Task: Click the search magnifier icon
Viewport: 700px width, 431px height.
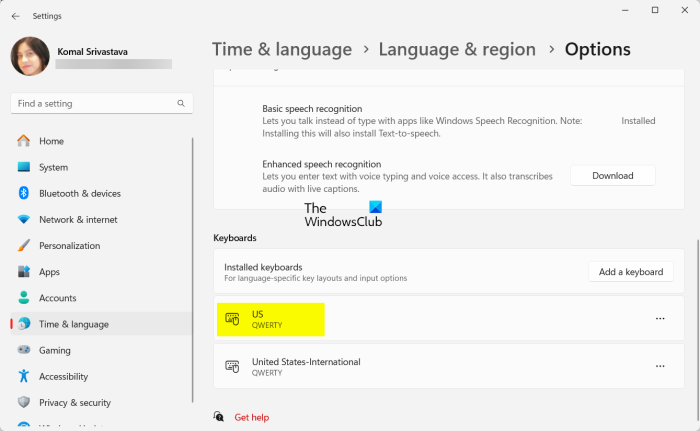Action: click(181, 103)
